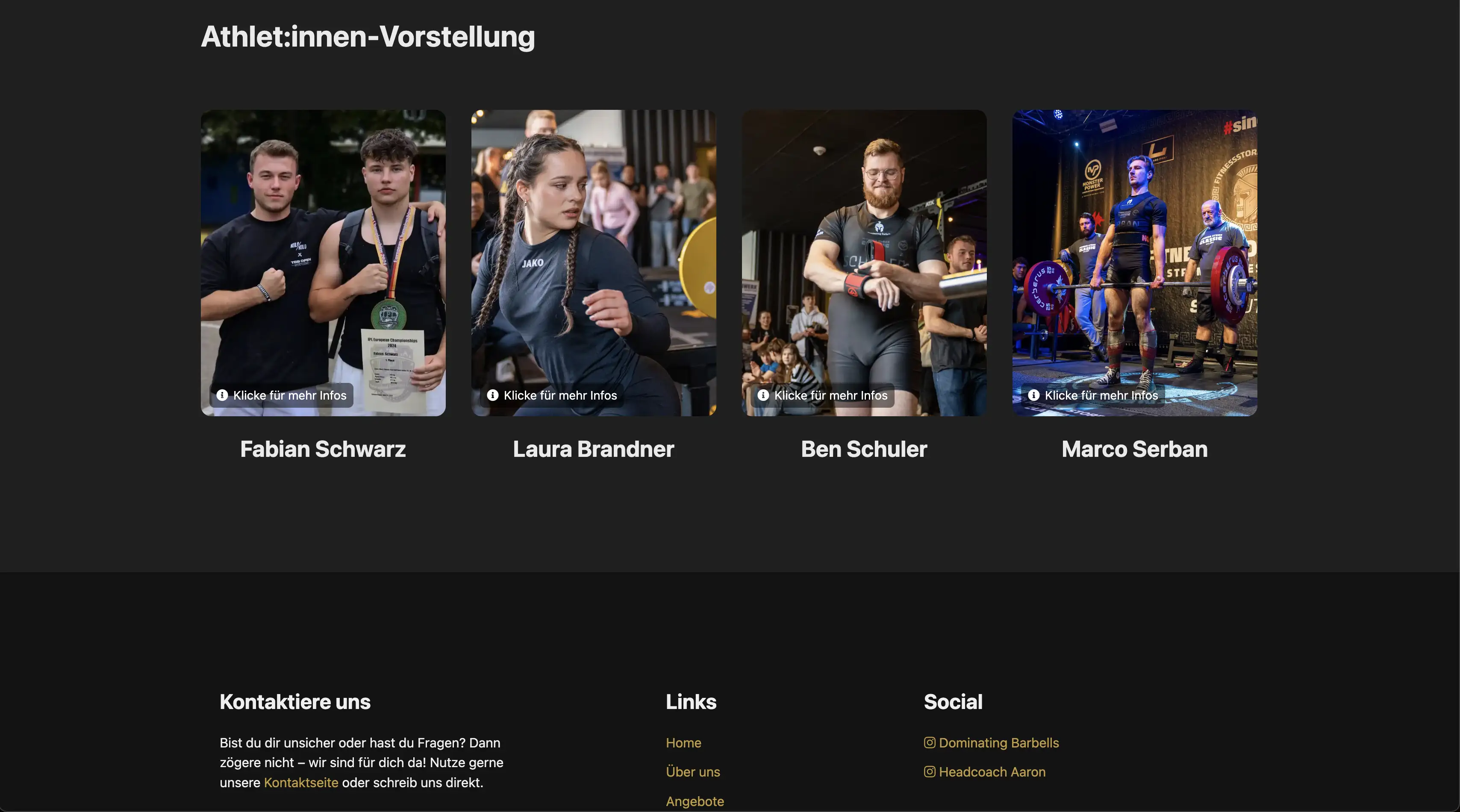The width and height of the screenshot is (1460, 812).
Task: Click info icon on Ben Schuler photo
Action: pyautogui.click(x=763, y=395)
